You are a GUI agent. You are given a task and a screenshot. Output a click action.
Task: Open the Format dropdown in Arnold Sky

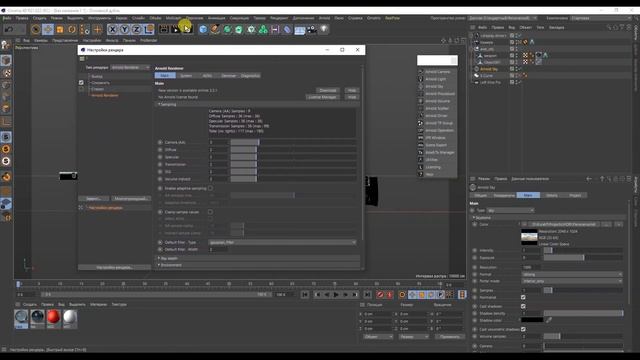point(572,275)
